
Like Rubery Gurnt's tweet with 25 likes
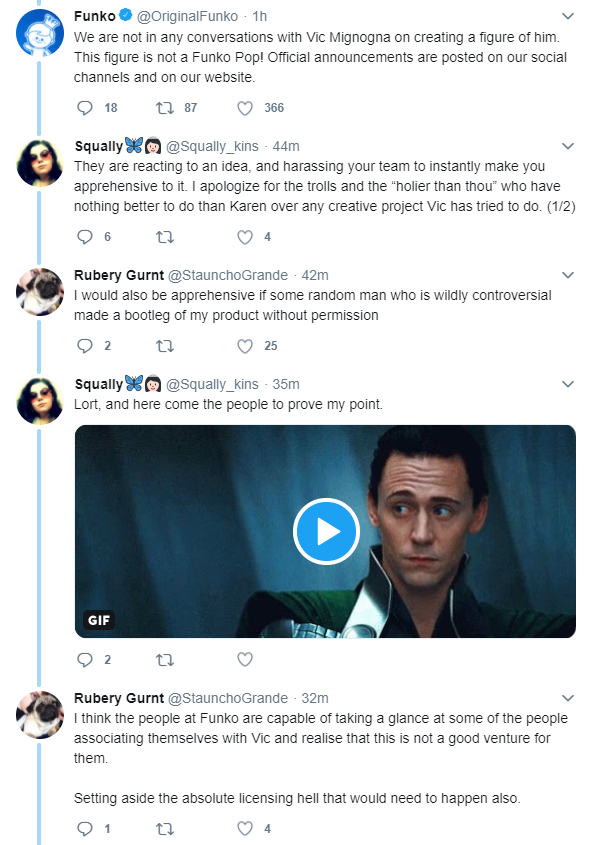point(245,346)
